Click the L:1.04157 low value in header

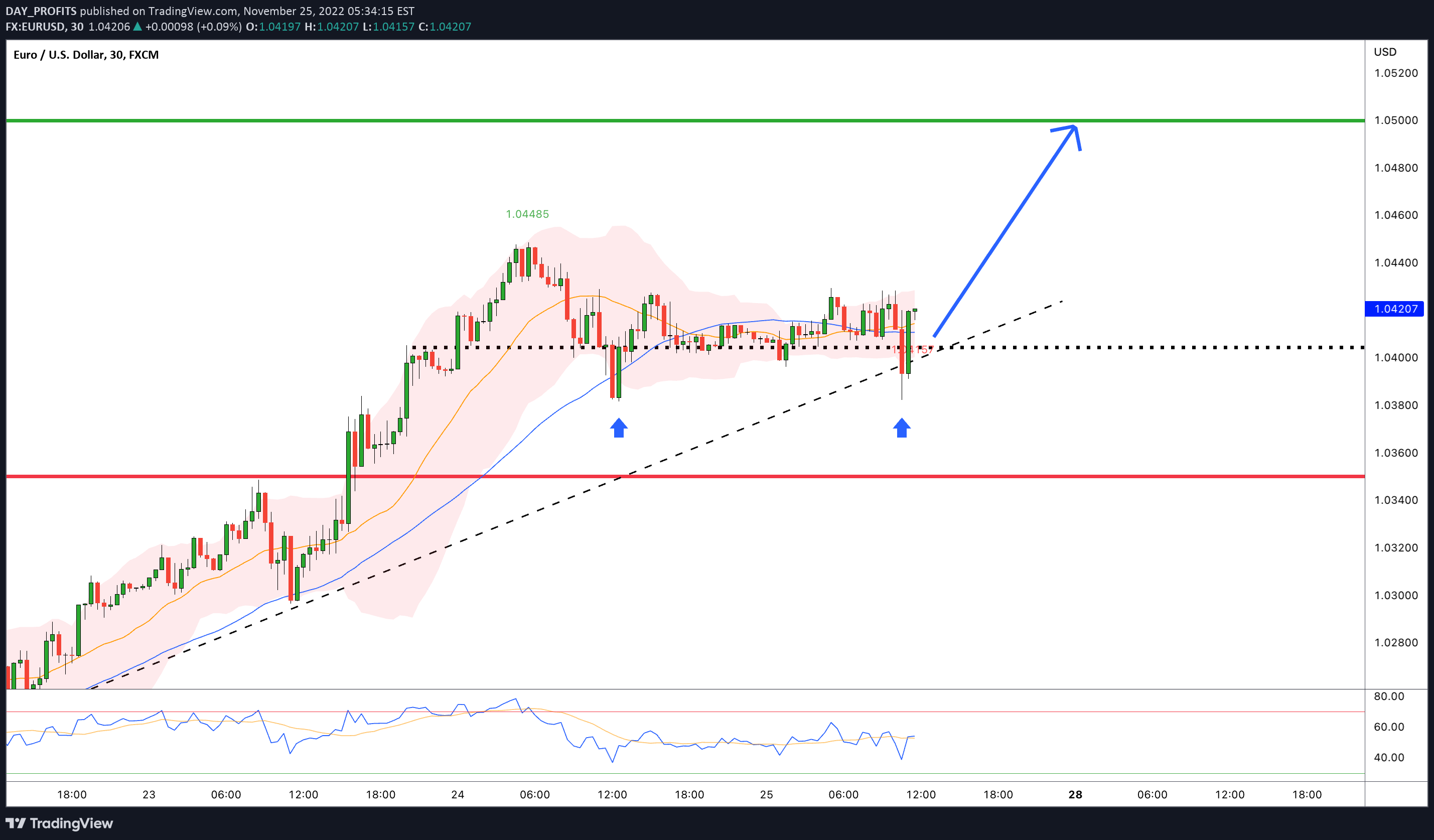tap(389, 26)
